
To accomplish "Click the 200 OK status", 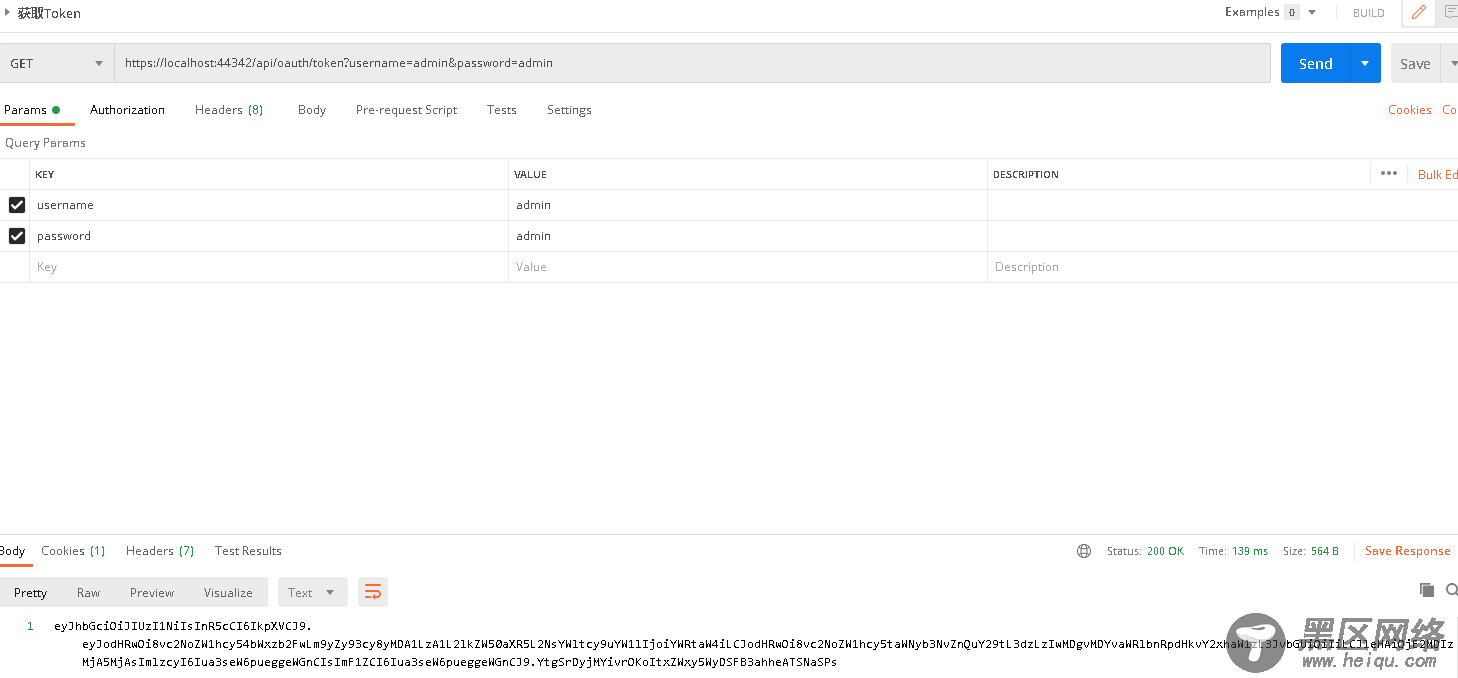I will [x=1164, y=551].
